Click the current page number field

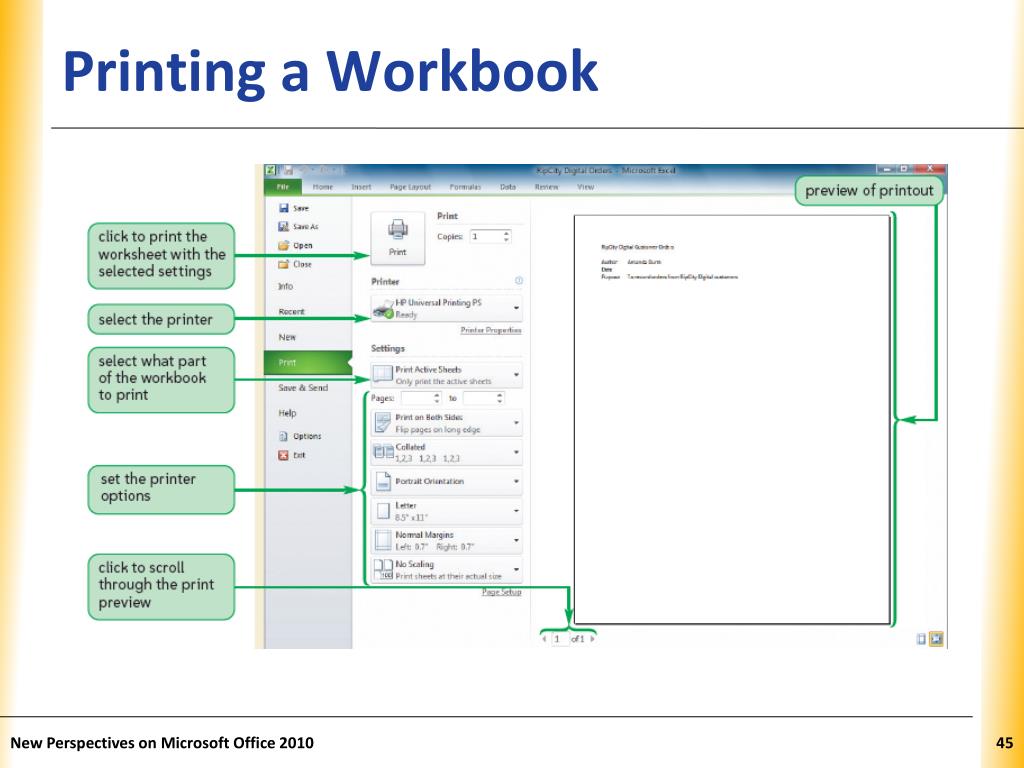(560, 639)
